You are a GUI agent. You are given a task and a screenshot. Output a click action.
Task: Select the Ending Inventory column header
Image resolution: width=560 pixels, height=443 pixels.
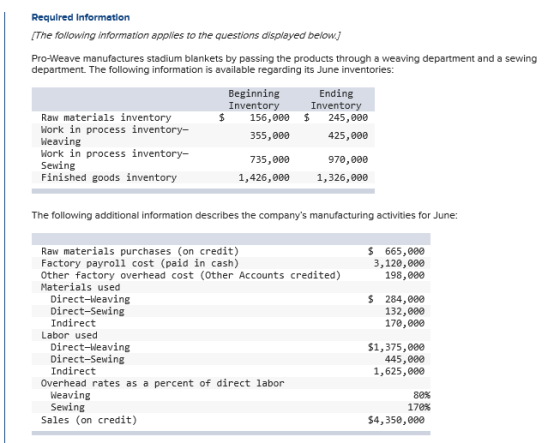click(x=336, y=100)
